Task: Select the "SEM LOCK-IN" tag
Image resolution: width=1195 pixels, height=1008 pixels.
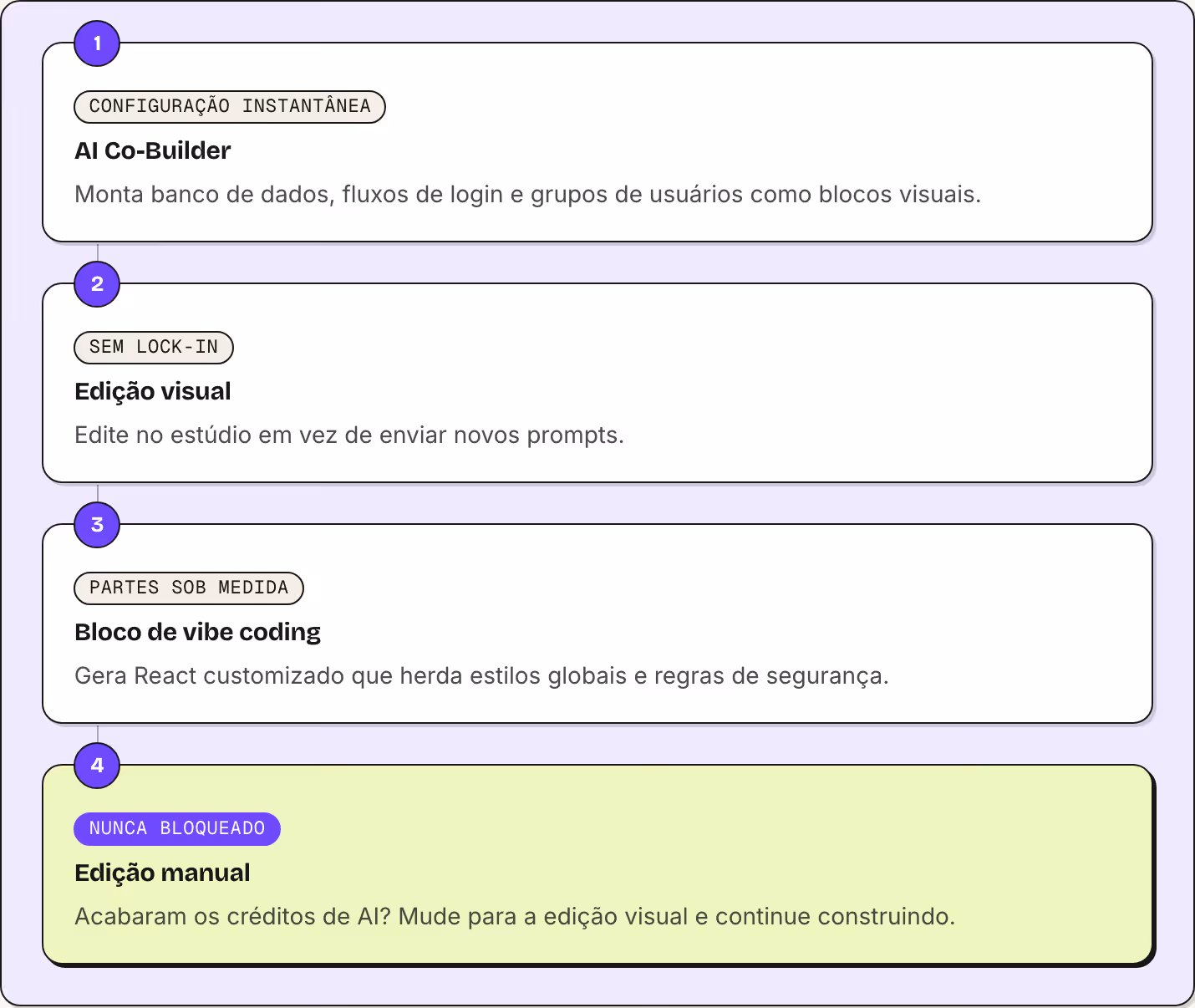Action: click(x=154, y=347)
